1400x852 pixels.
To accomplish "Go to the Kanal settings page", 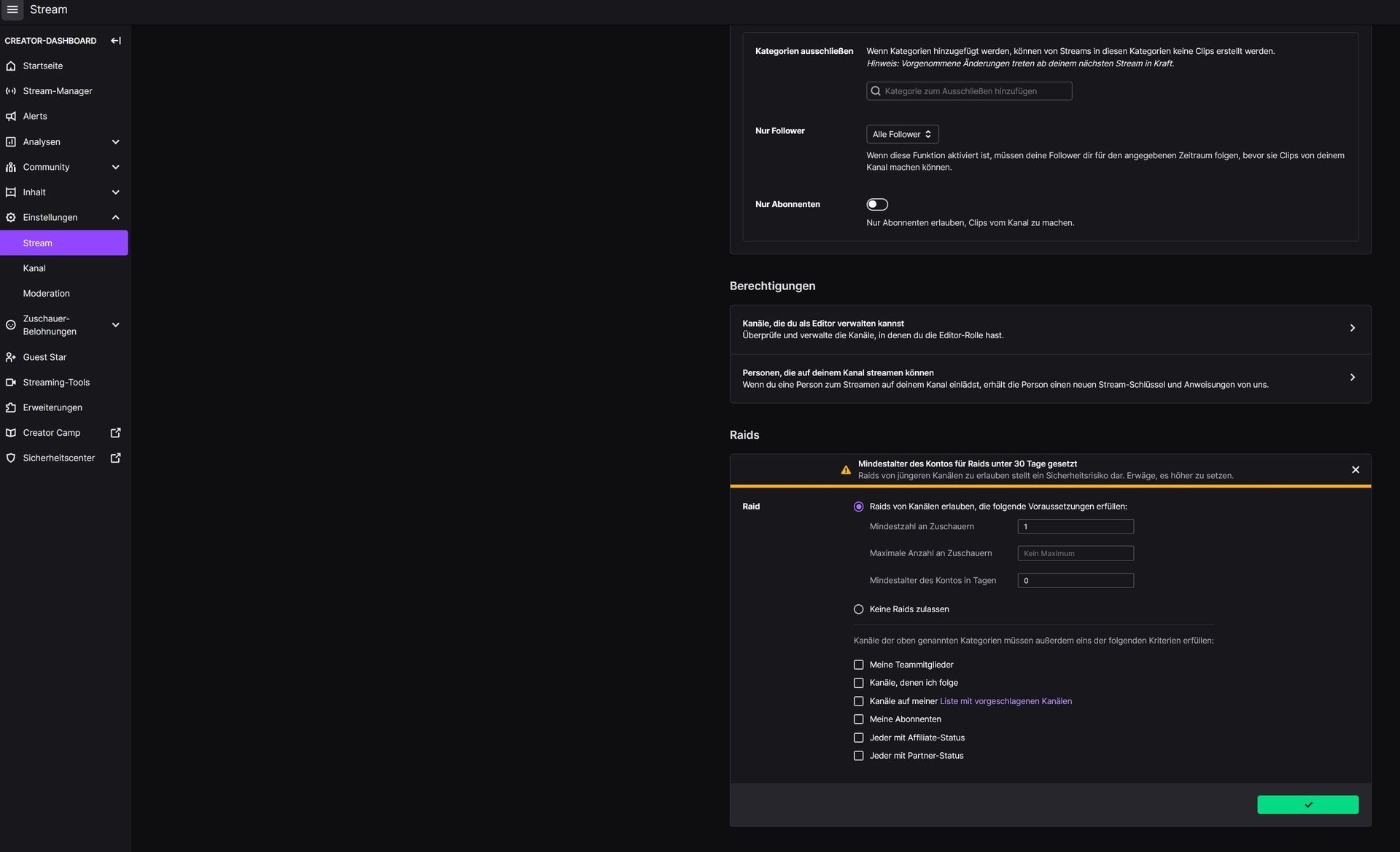I will coord(34,268).
